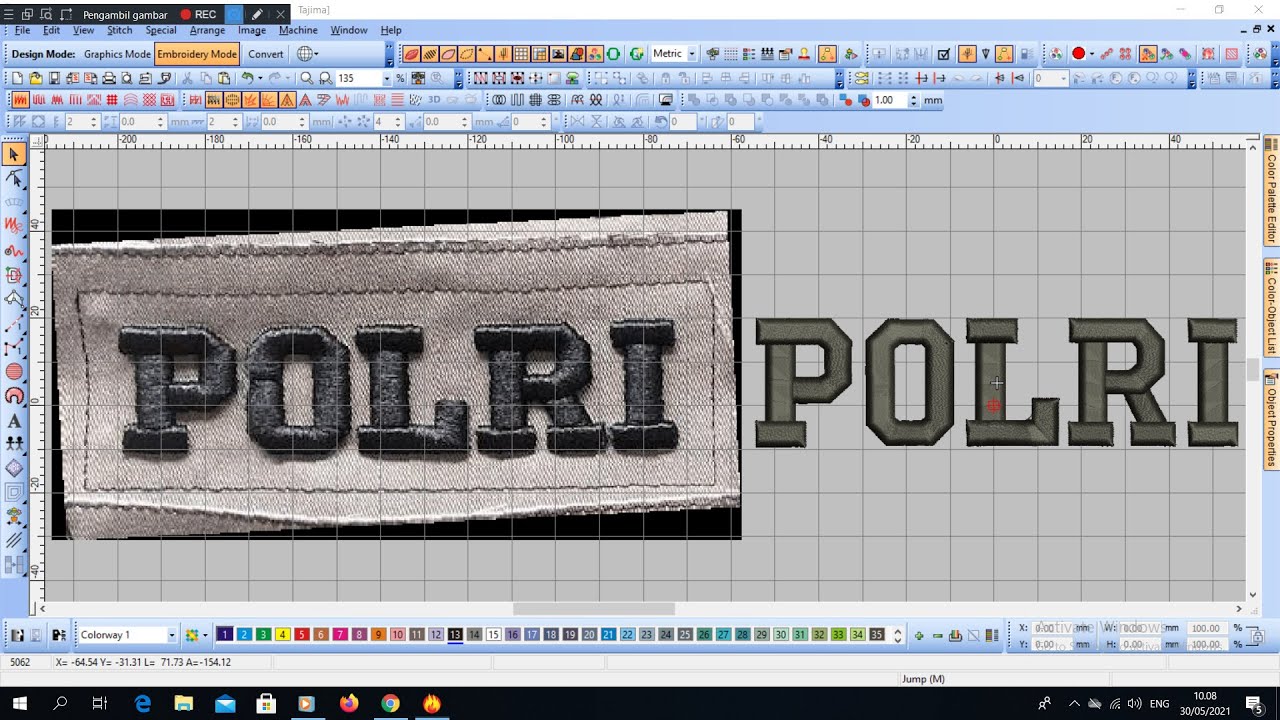Select the red circle digitizing tool
The height and width of the screenshot is (720, 1280).
pos(14,372)
